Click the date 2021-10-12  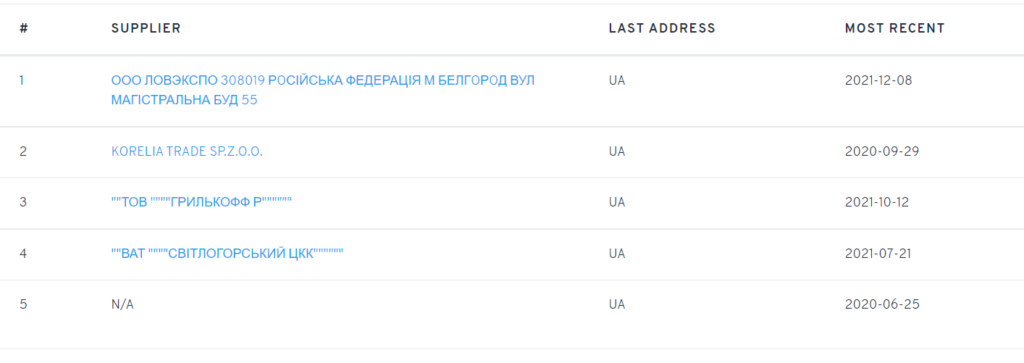(x=876, y=202)
